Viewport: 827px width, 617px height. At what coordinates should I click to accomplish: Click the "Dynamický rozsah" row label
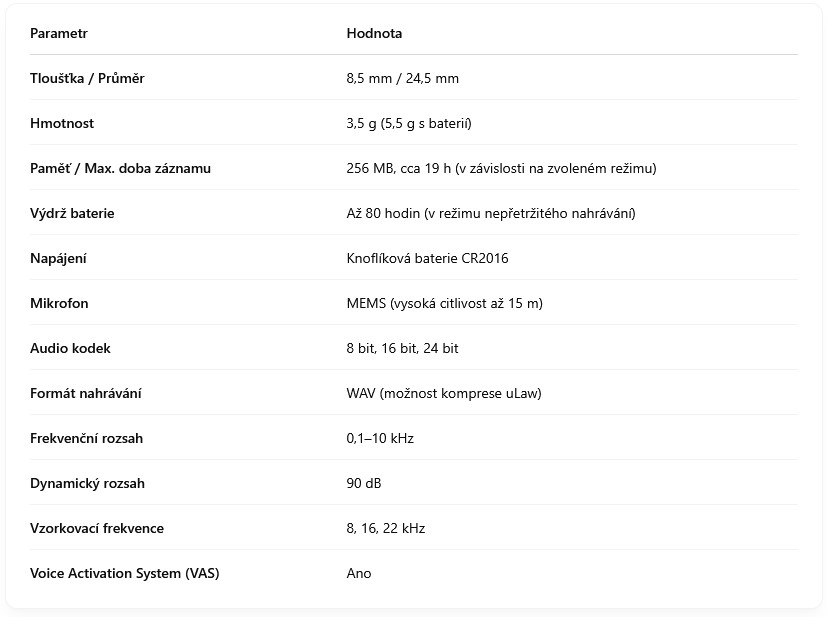pyautogui.click(x=87, y=483)
